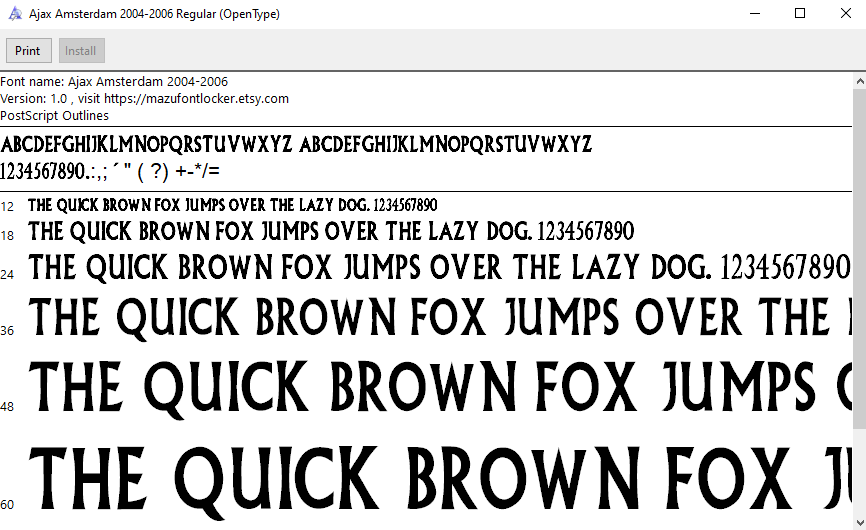Click the scrollbar up arrow

point(859,80)
